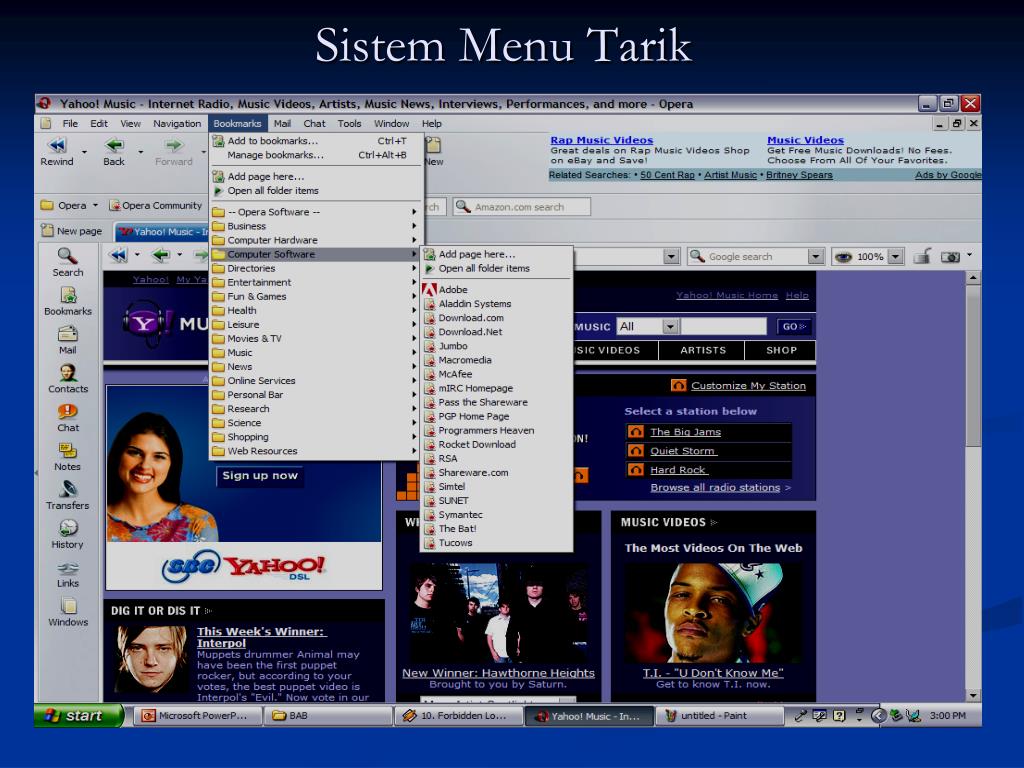Open the Rewind button dropdown arrow
The width and height of the screenshot is (1024, 768).
point(84,152)
